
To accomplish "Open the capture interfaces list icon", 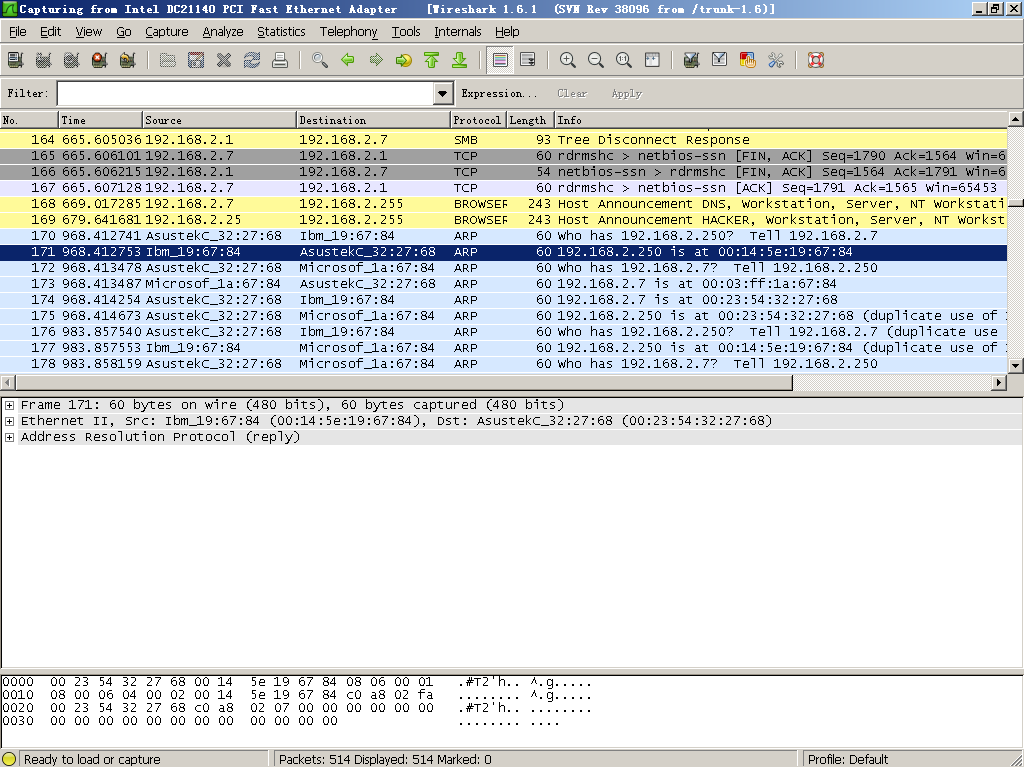I will click(15, 61).
